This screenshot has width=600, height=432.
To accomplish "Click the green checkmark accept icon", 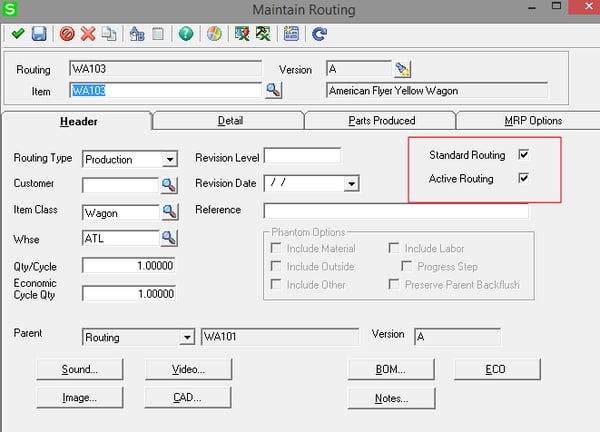I will pos(18,34).
